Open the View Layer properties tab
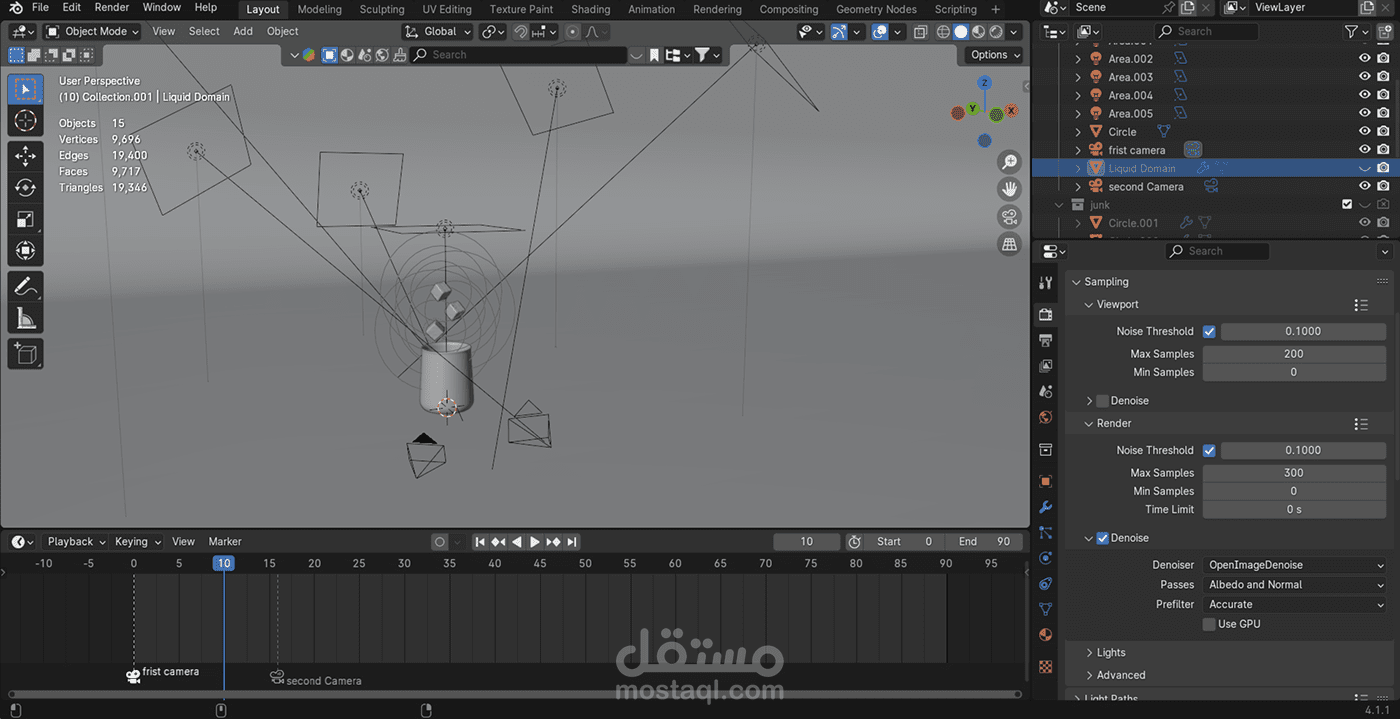Screen dimensions: 1400x719 [x=1046, y=366]
